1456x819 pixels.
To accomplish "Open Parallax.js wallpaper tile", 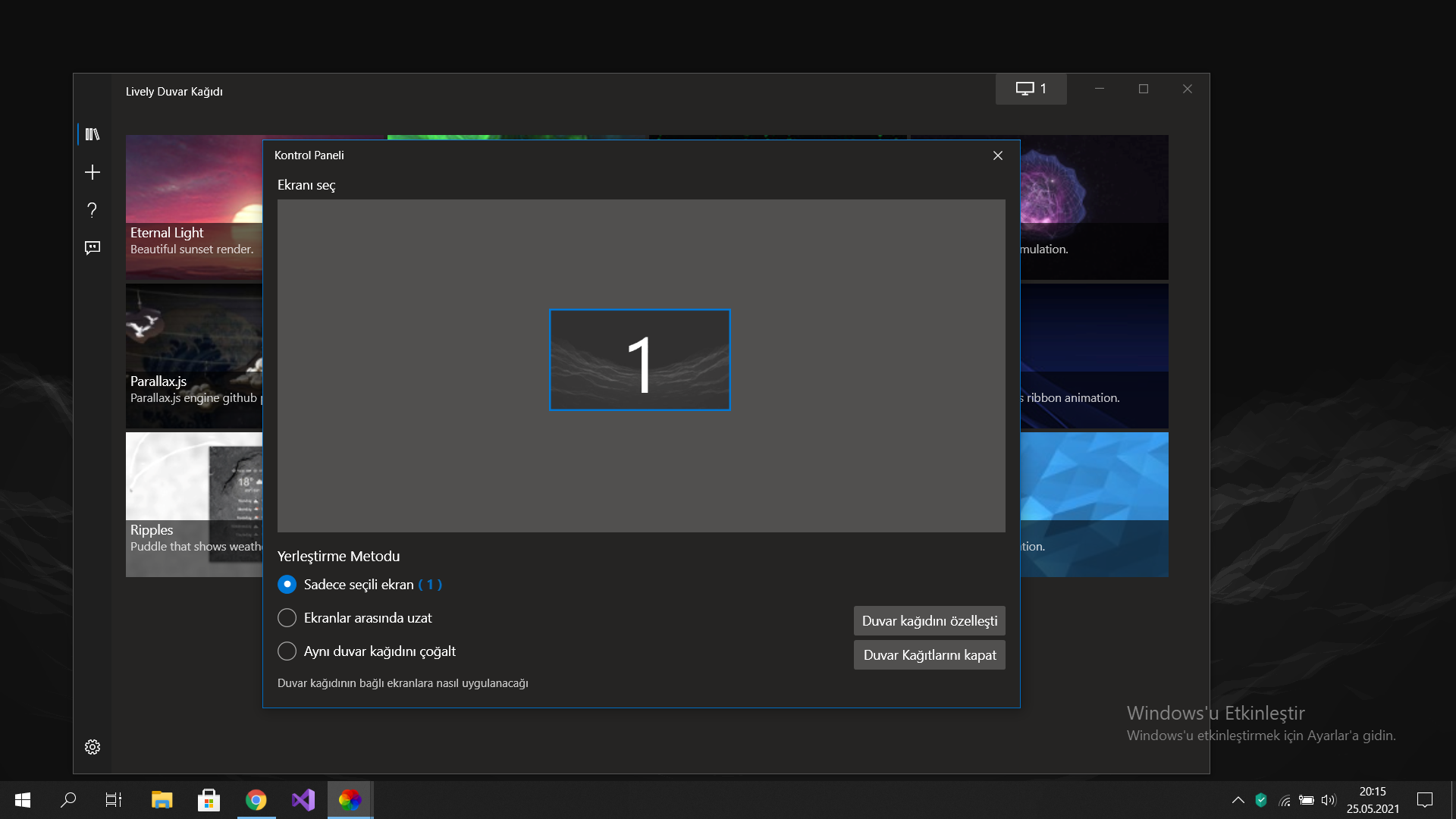I will tap(193, 355).
